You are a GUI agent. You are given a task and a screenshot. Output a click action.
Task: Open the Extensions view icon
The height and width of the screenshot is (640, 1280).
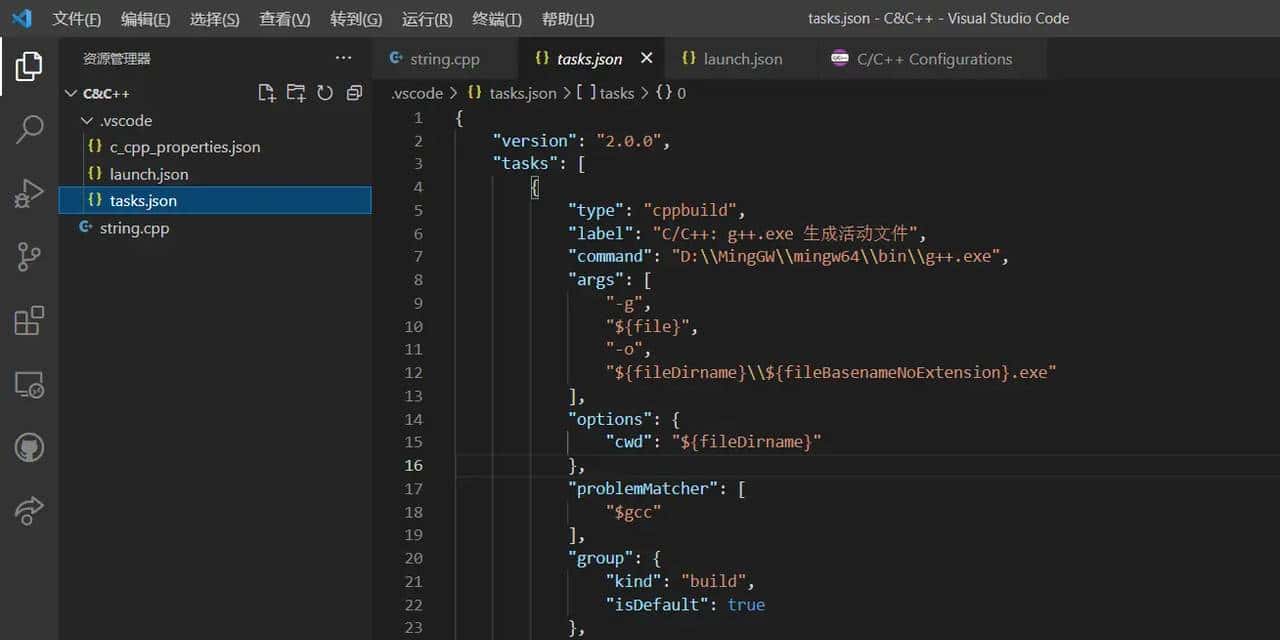pyautogui.click(x=27, y=320)
